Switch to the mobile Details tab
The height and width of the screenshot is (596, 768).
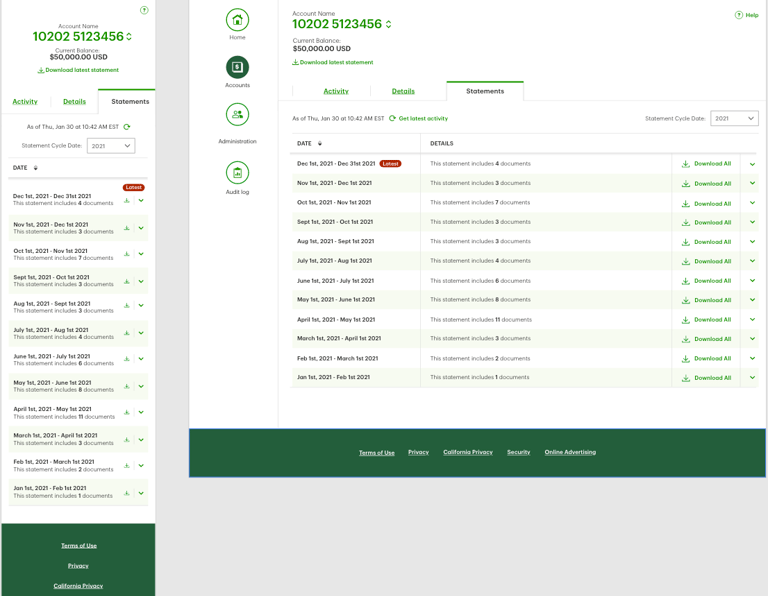[74, 101]
